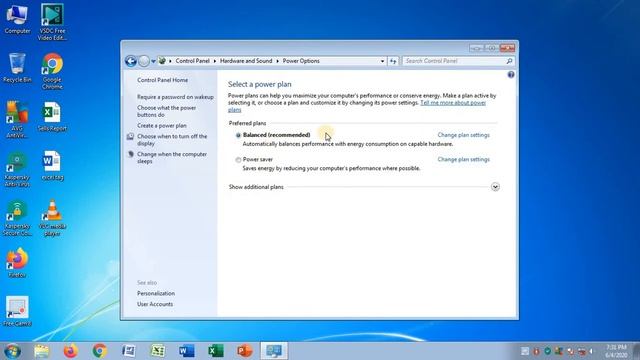Viewport: 640px width, 360px height.
Task: Click the Firefox desktop icon
Action: [17, 263]
